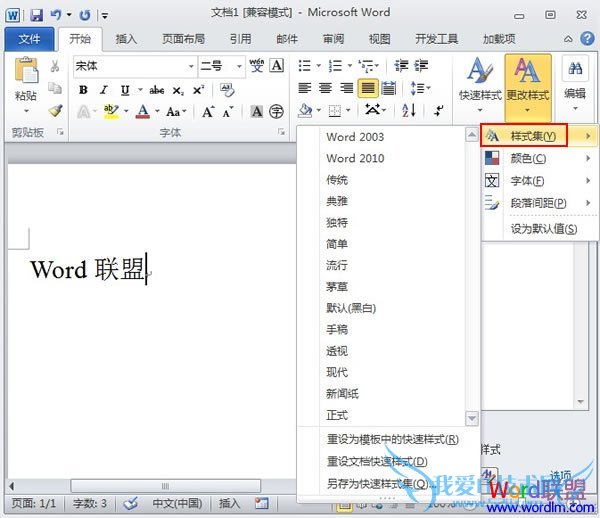600x518 pixels.
Task: Click the down arrow of style list scrollbar
Action: point(472,418)
